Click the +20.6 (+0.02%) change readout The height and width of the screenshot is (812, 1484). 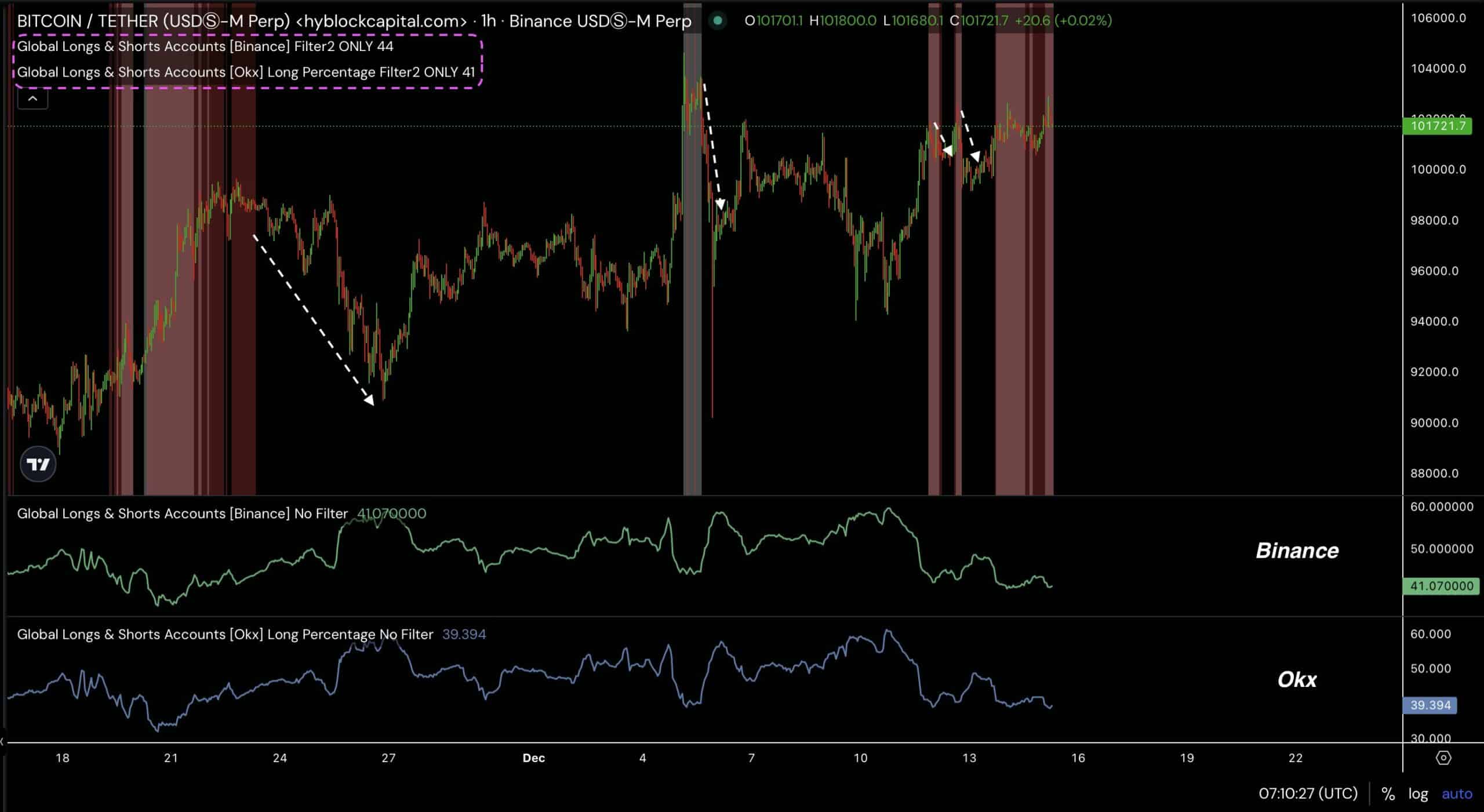click(1063, 21)
